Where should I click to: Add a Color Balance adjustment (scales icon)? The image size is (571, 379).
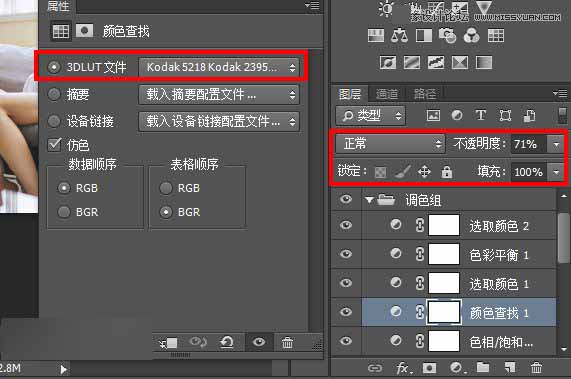[399, 36]
